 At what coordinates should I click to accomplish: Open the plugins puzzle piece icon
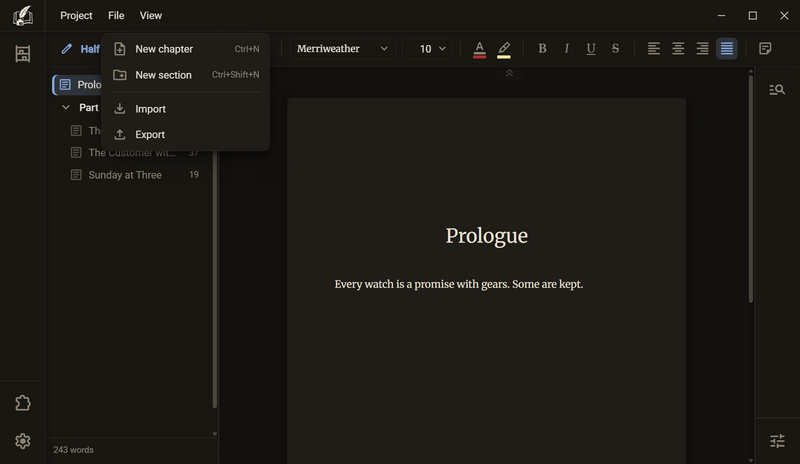pos(22,403)
